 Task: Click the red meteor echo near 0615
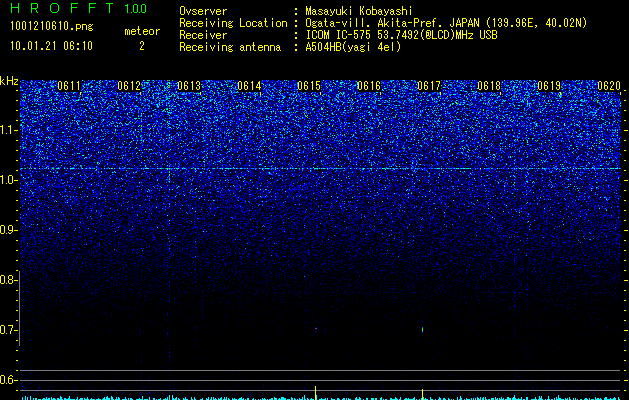point(316,329)
